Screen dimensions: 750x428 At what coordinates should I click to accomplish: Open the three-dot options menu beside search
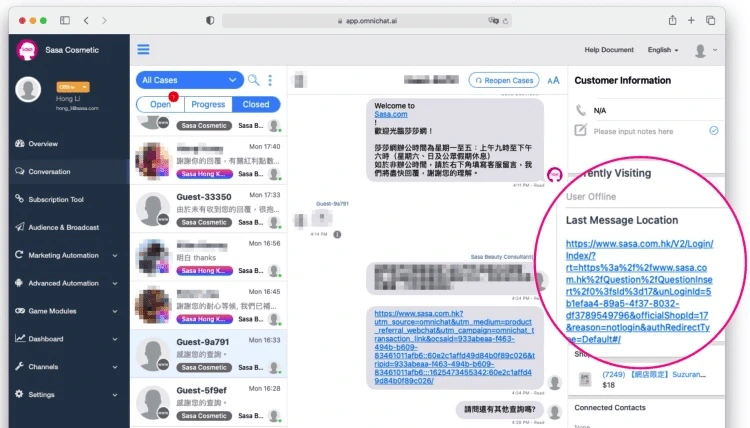click(270, 80)
